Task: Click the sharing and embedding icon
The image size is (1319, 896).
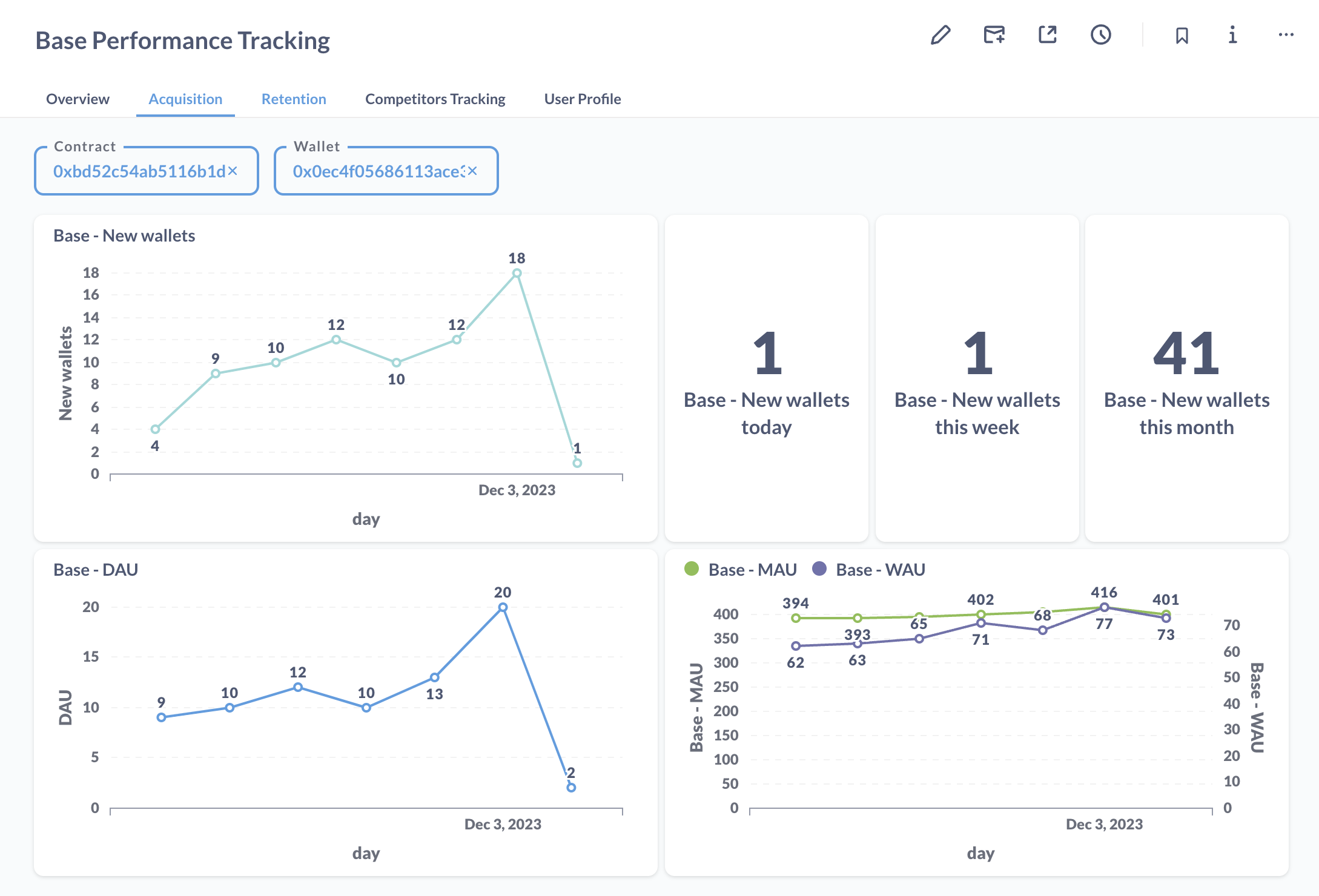Action: point(1048,35)
